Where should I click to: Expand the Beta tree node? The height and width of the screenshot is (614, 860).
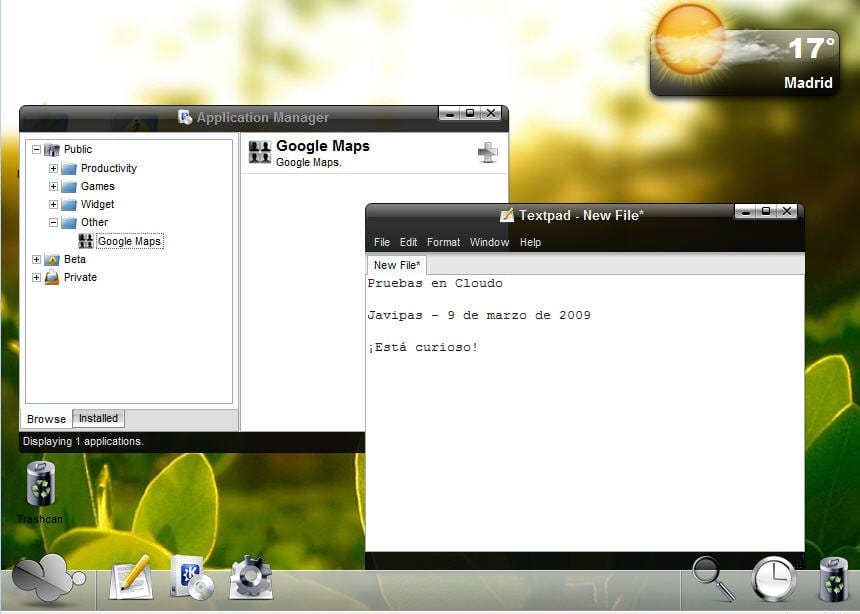coord(37,259)
